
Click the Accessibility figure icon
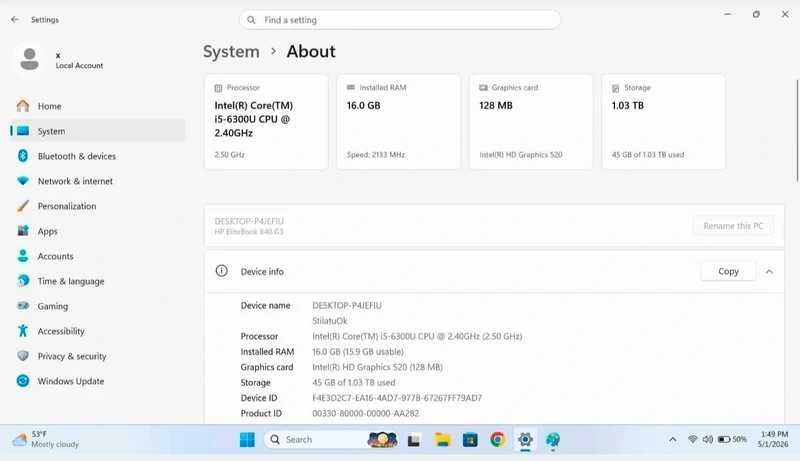pyautogui.click(x=23, y=330)
